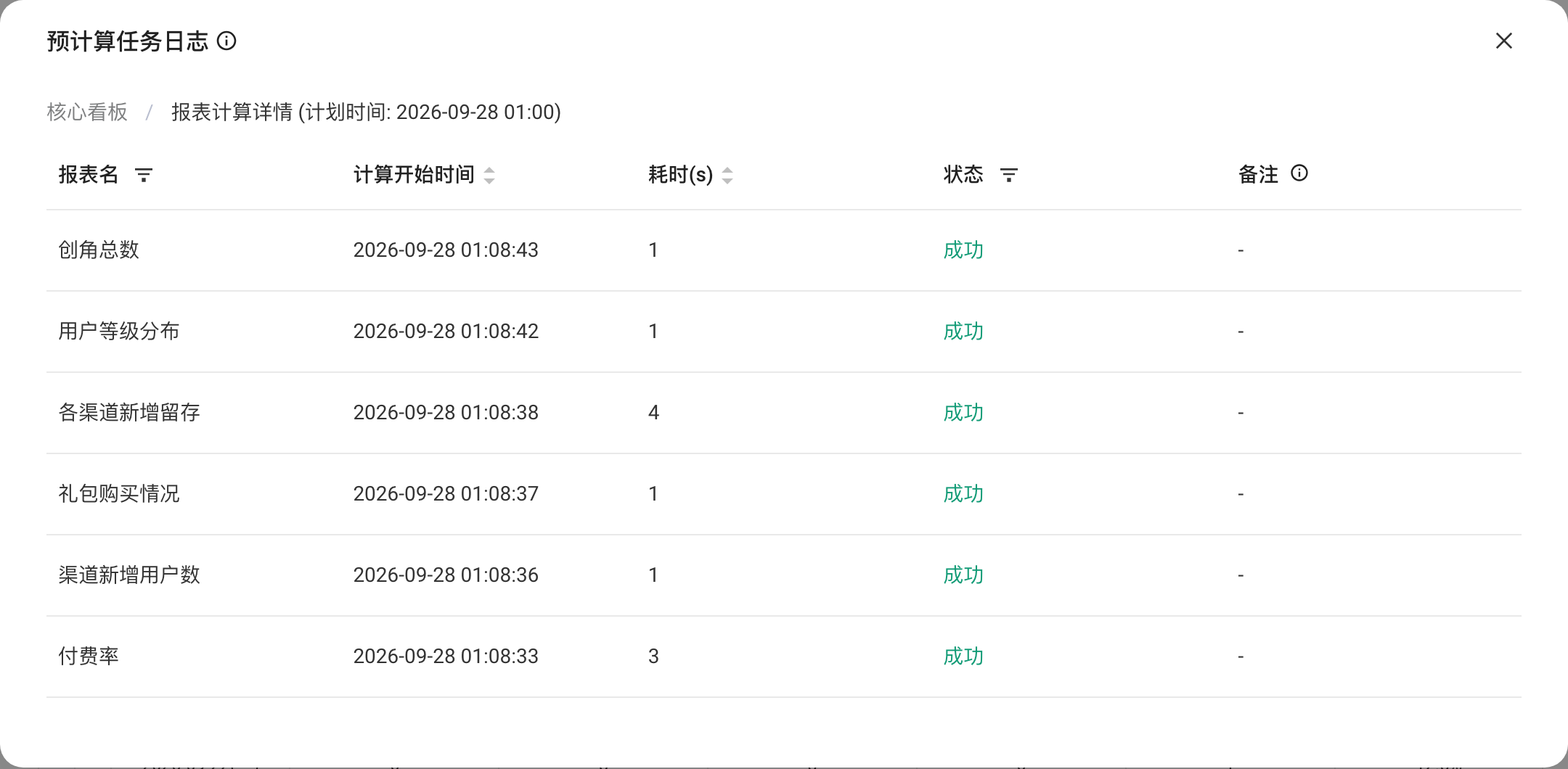Open the 状态 column filter
This screenshot has width=1568, height=769.
tap(1009, 175)
